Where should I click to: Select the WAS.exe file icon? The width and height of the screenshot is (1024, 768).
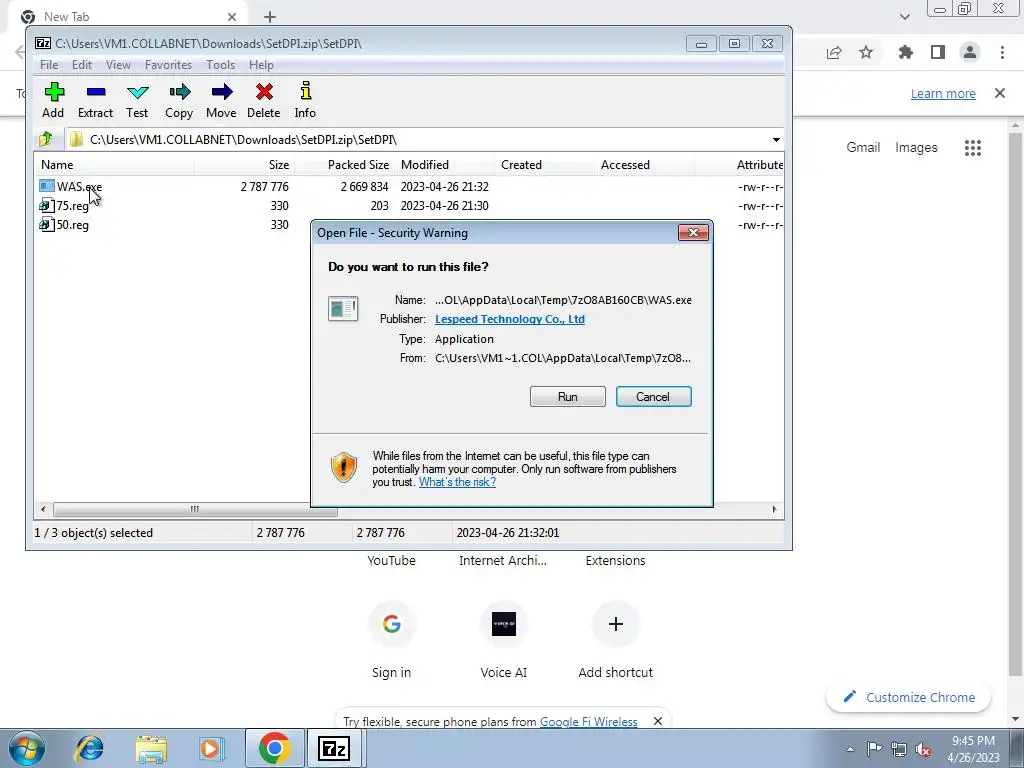46,186
